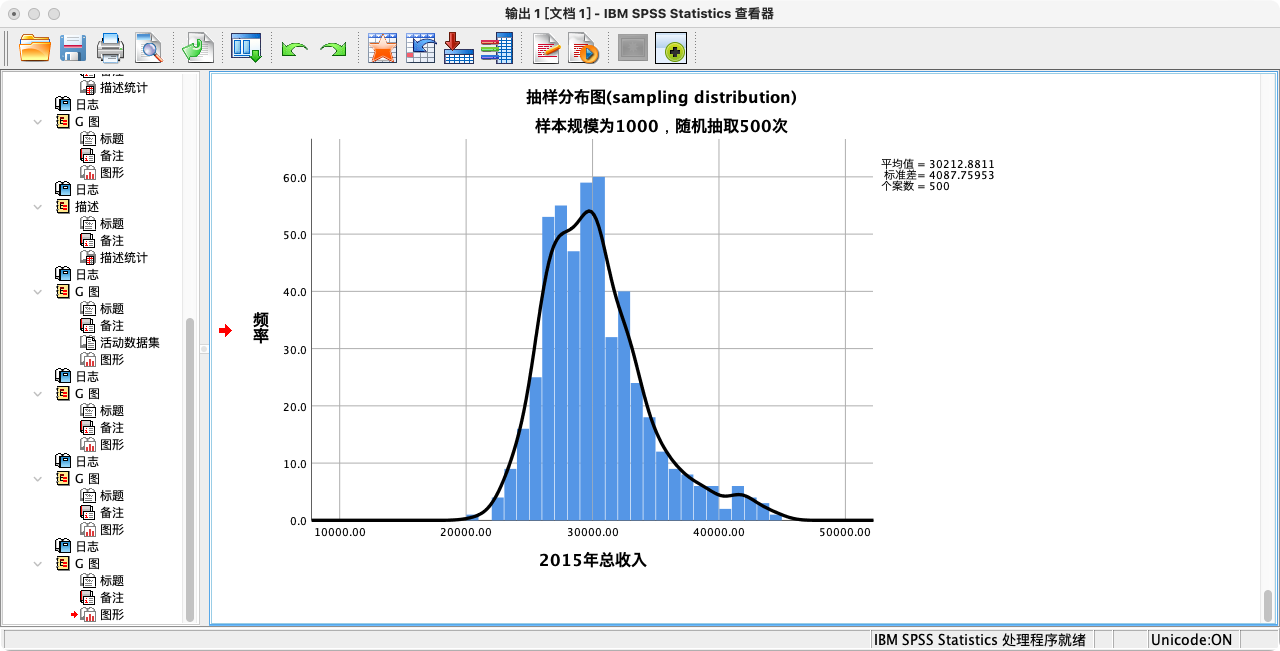Viewport: 1280px width, 651px height.
Task: Select the 日志 entry just above the 描述 node
Action: [87, 190]
